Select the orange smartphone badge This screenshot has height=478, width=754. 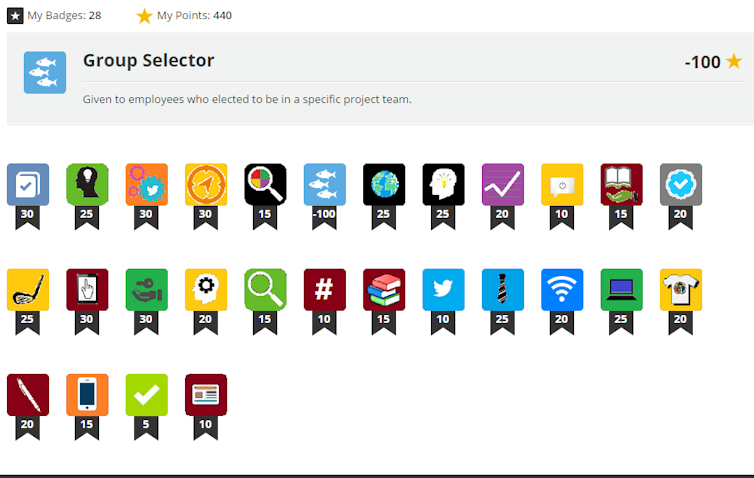tap(87, 394)
